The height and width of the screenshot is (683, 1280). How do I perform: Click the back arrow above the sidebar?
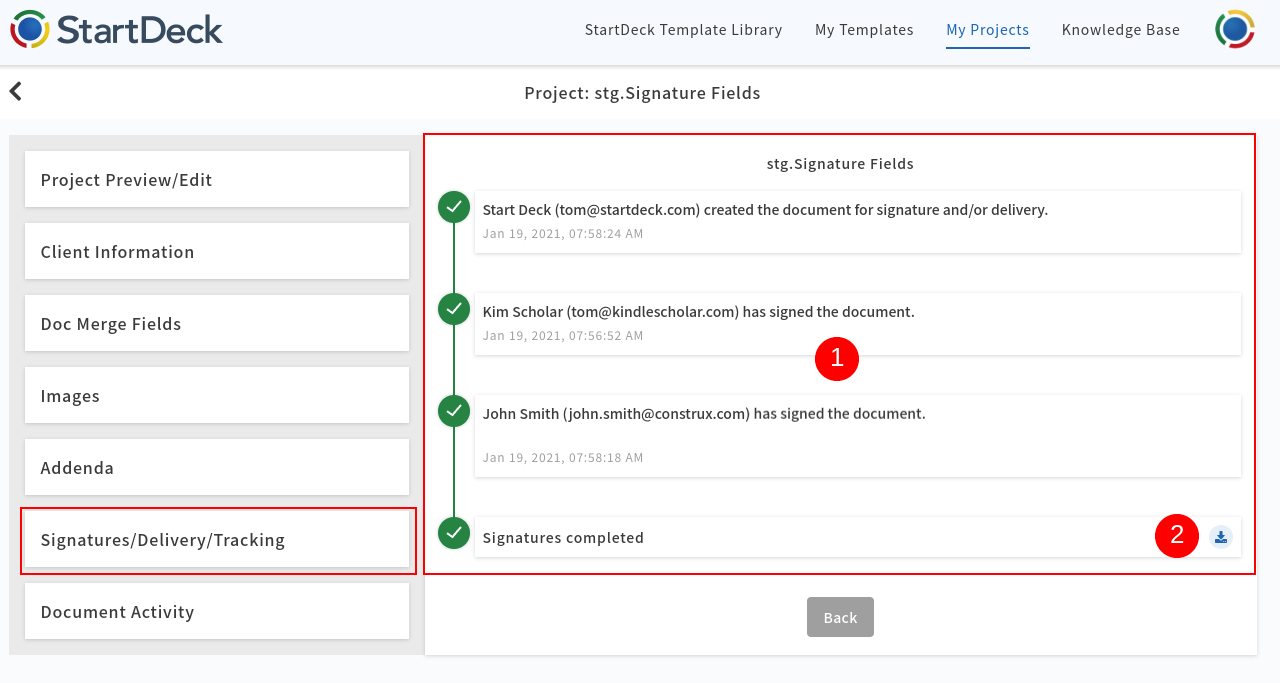(x=15, y=90)
